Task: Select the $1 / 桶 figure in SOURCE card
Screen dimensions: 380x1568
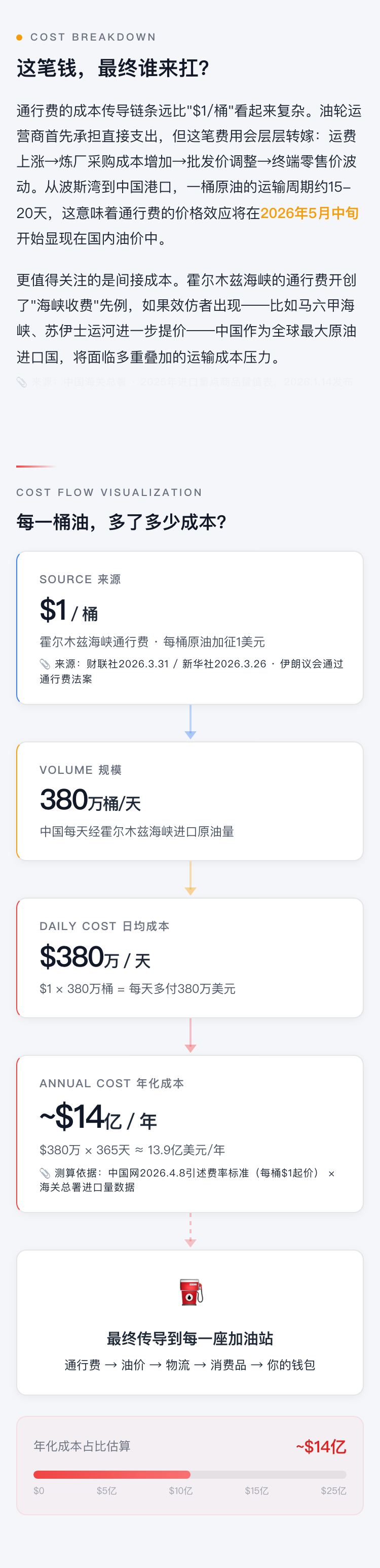Action: click(69, 611)
